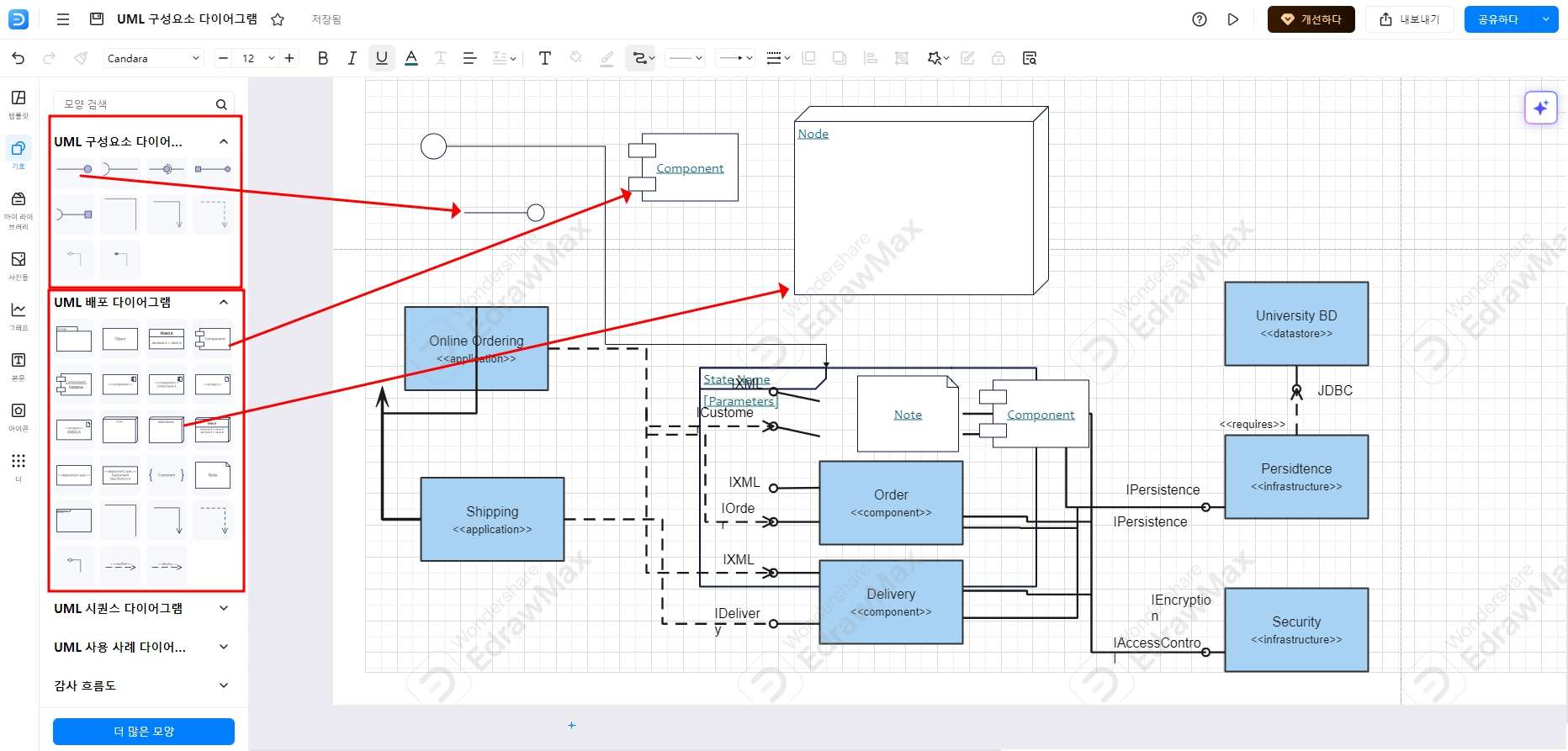Open the help question mark icon

pos(1200,19)
